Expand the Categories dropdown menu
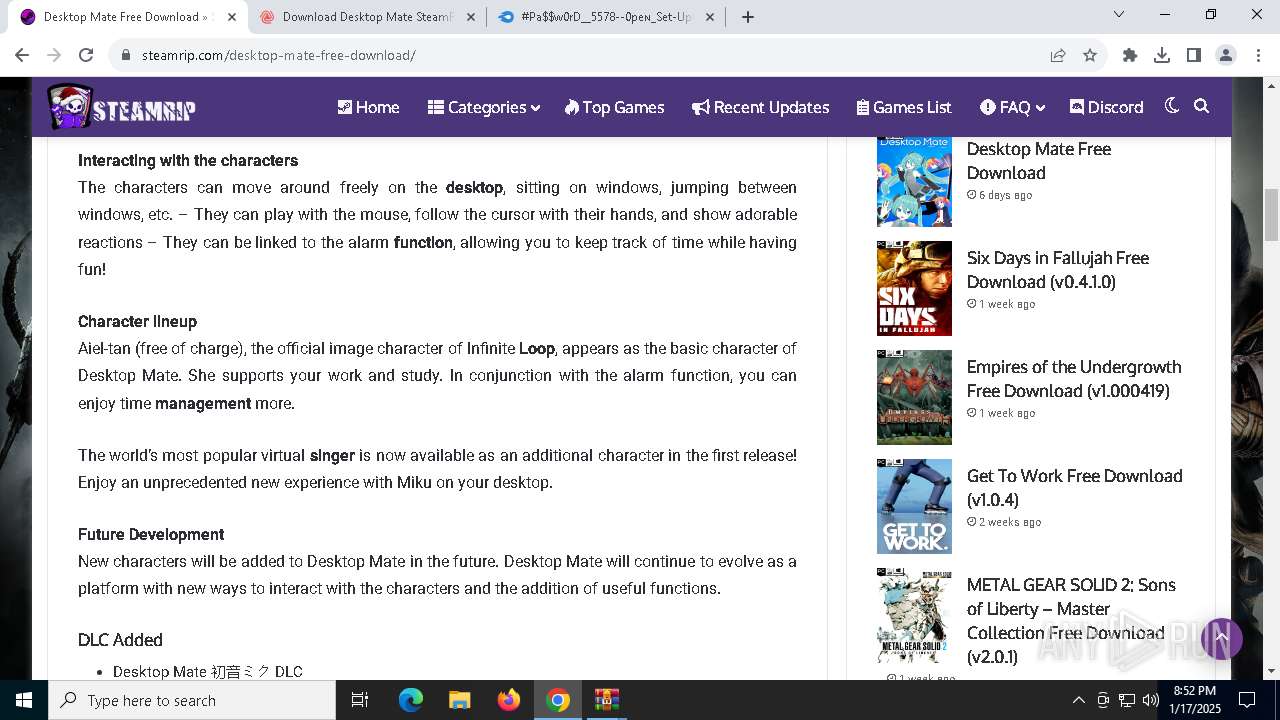Viewport: 1280px width, 720px height. tap(484, 107)
